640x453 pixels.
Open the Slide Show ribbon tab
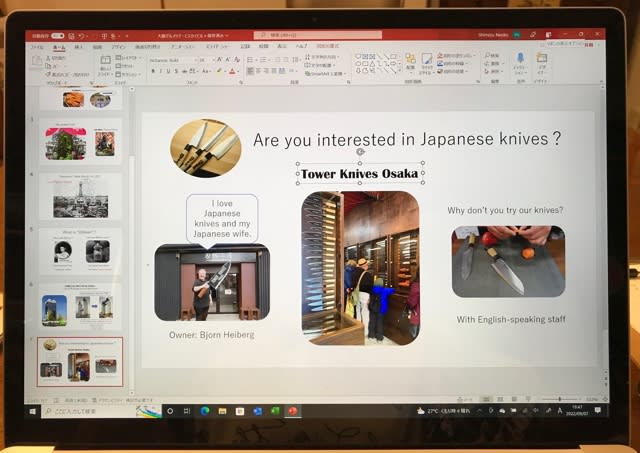tap(218, 47)
